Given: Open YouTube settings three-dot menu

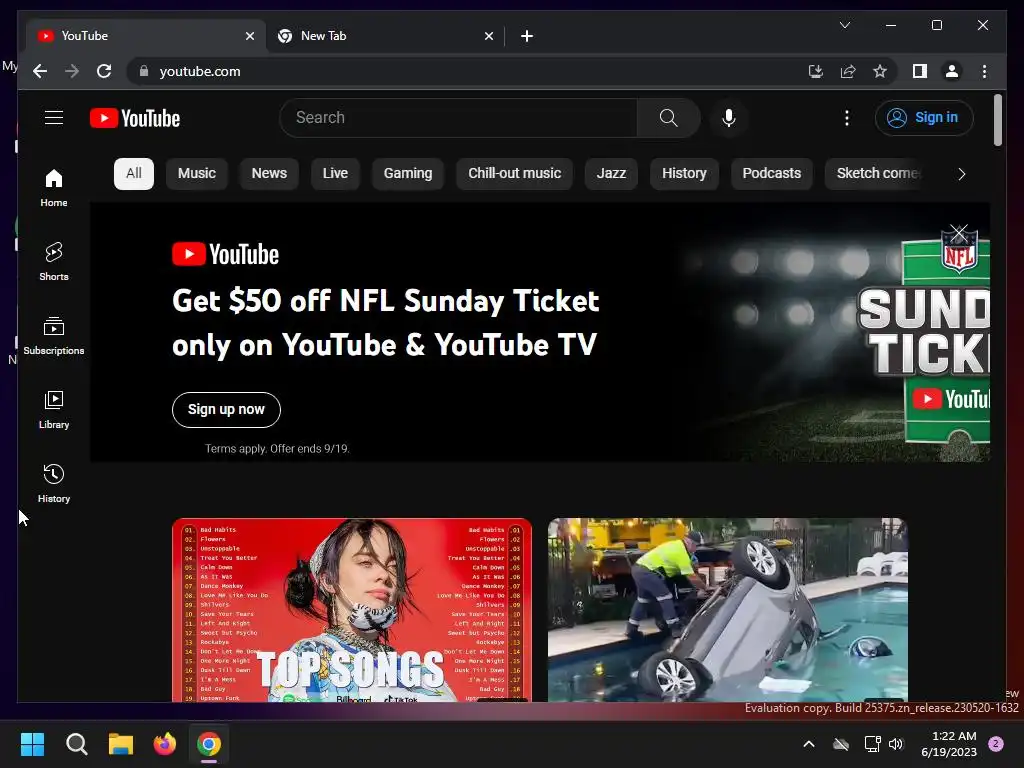Looking at the screenshot, I should click(846, 118).
